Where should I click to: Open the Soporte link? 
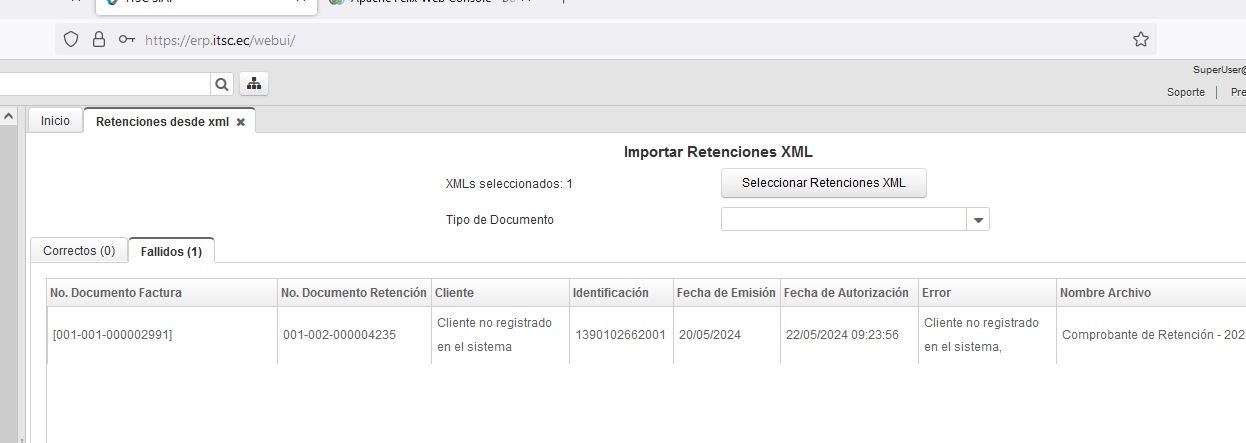pos(1185,92)
